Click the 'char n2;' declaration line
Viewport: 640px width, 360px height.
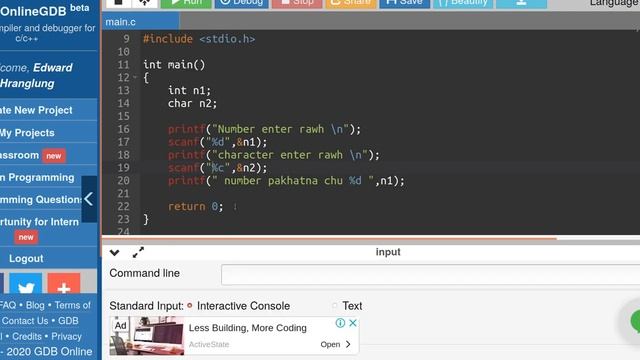(x=192, y=103)
